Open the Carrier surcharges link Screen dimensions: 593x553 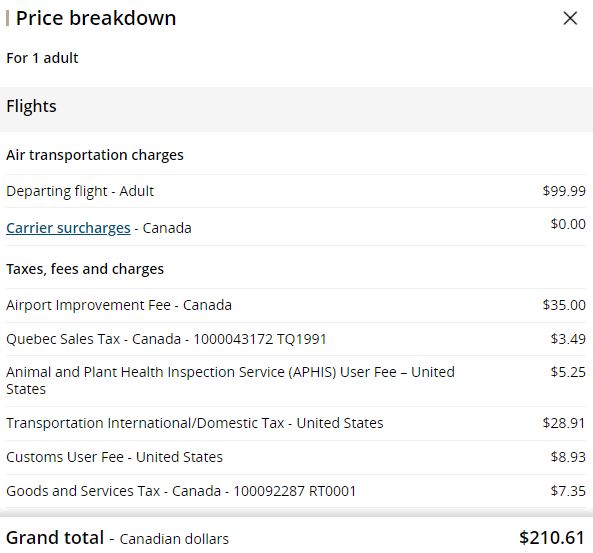tap(68, 228)
